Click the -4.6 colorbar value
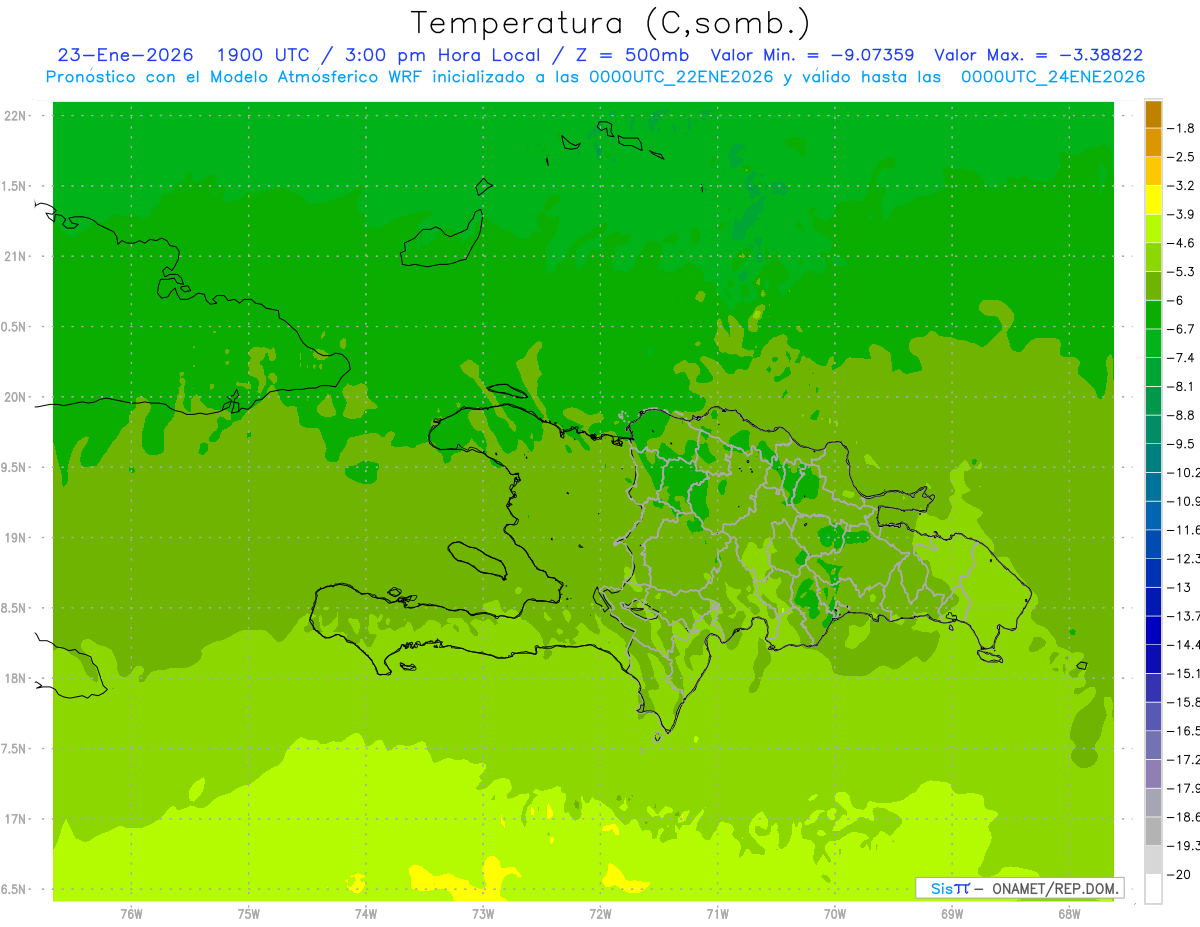 pos(1183,243)
